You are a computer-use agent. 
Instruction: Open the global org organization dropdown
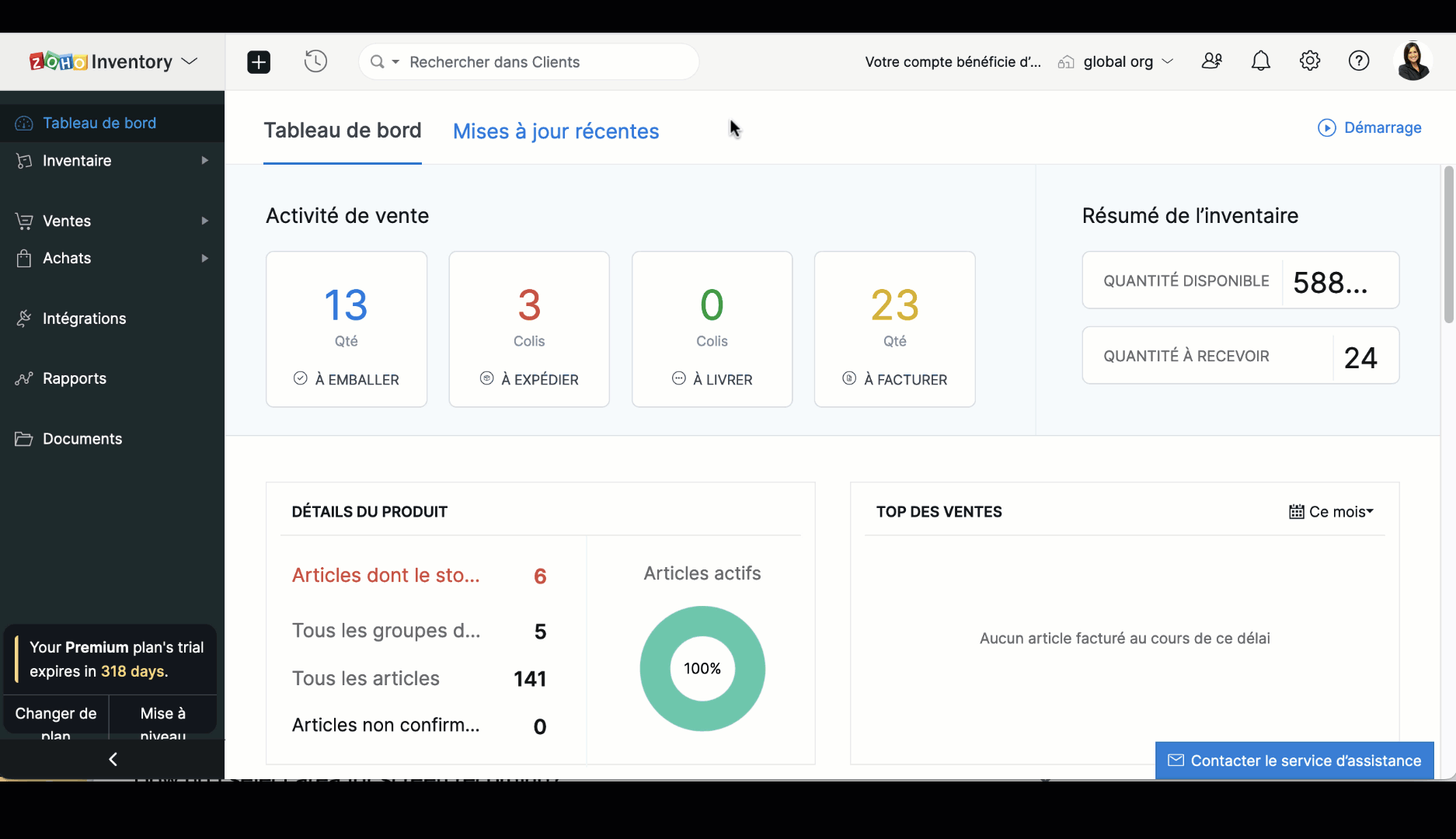[1116, 61]
